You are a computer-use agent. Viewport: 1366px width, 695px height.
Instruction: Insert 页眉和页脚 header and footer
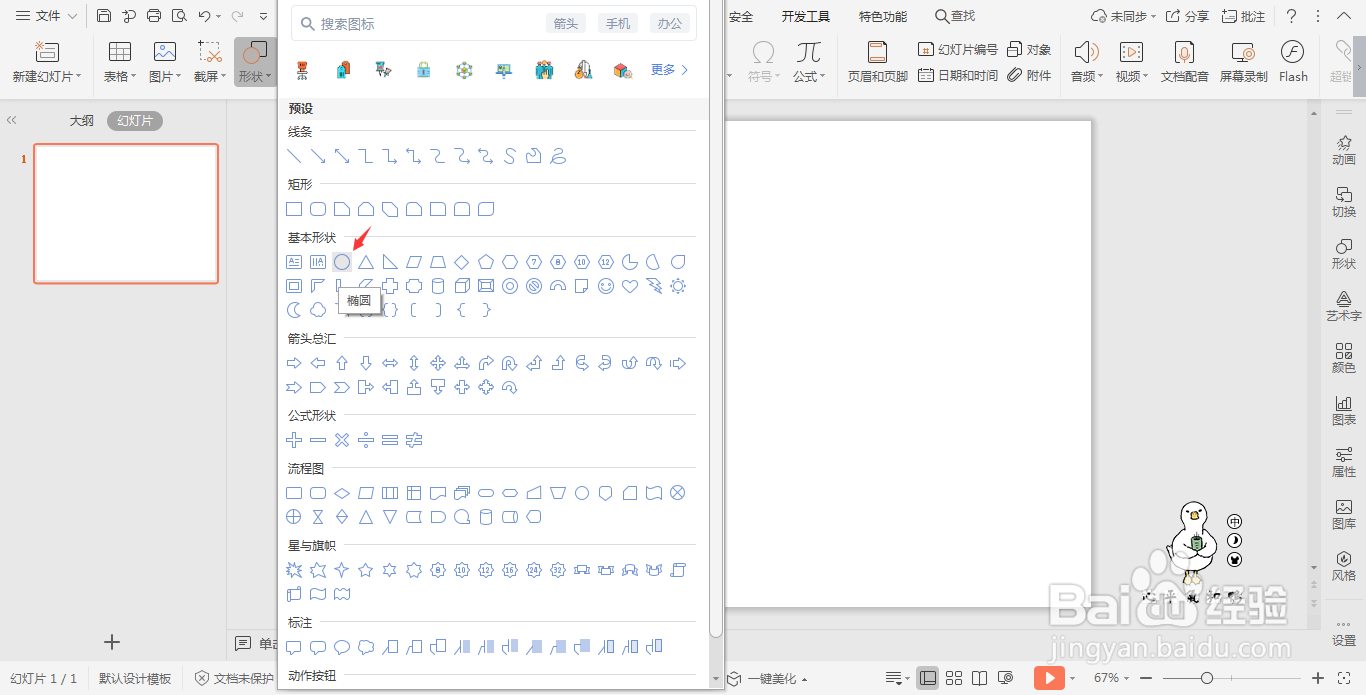[877, 61]
